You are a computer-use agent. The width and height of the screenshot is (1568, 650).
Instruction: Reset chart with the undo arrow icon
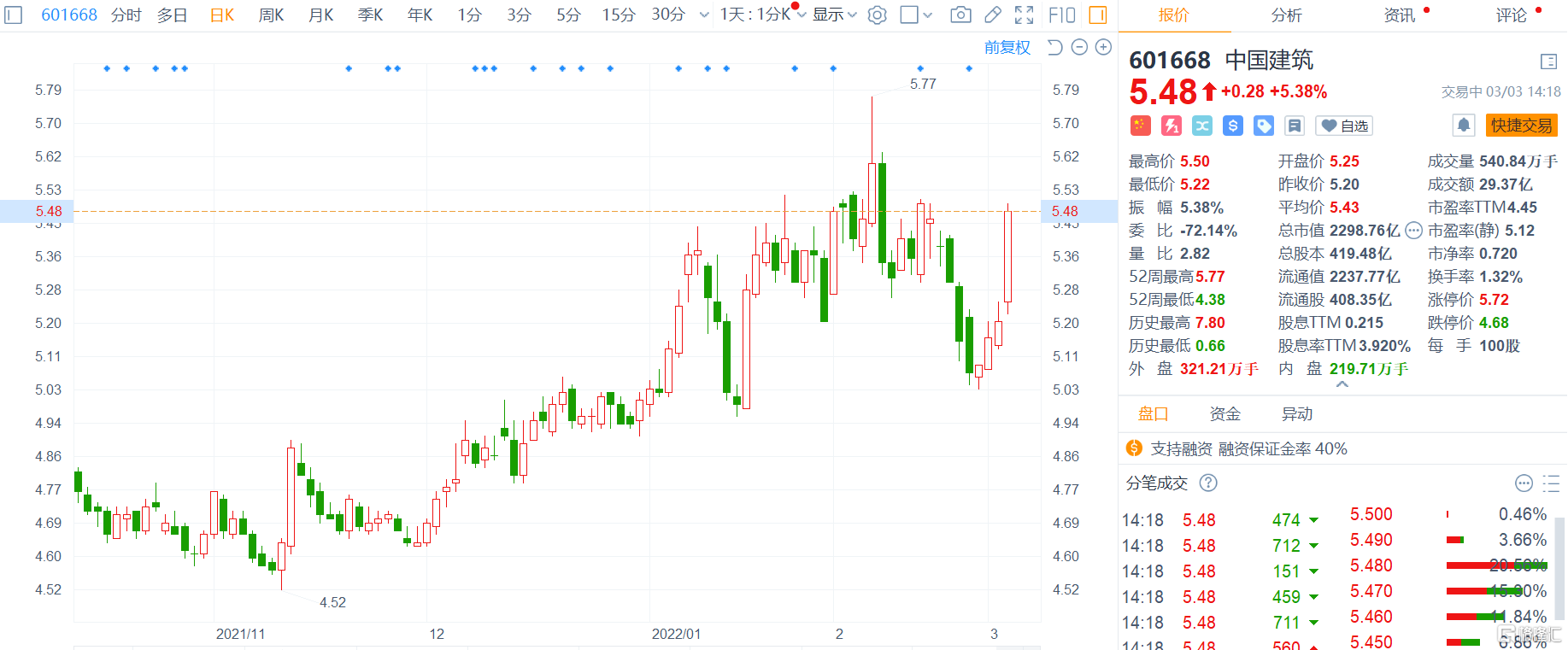tap(1055, 48)
